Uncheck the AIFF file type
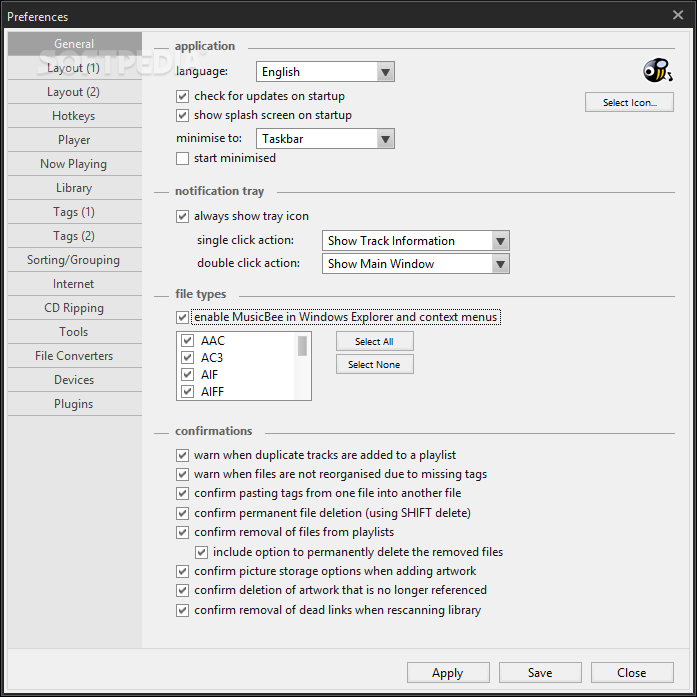Viewport: 697px width, 697px height. 188,392
